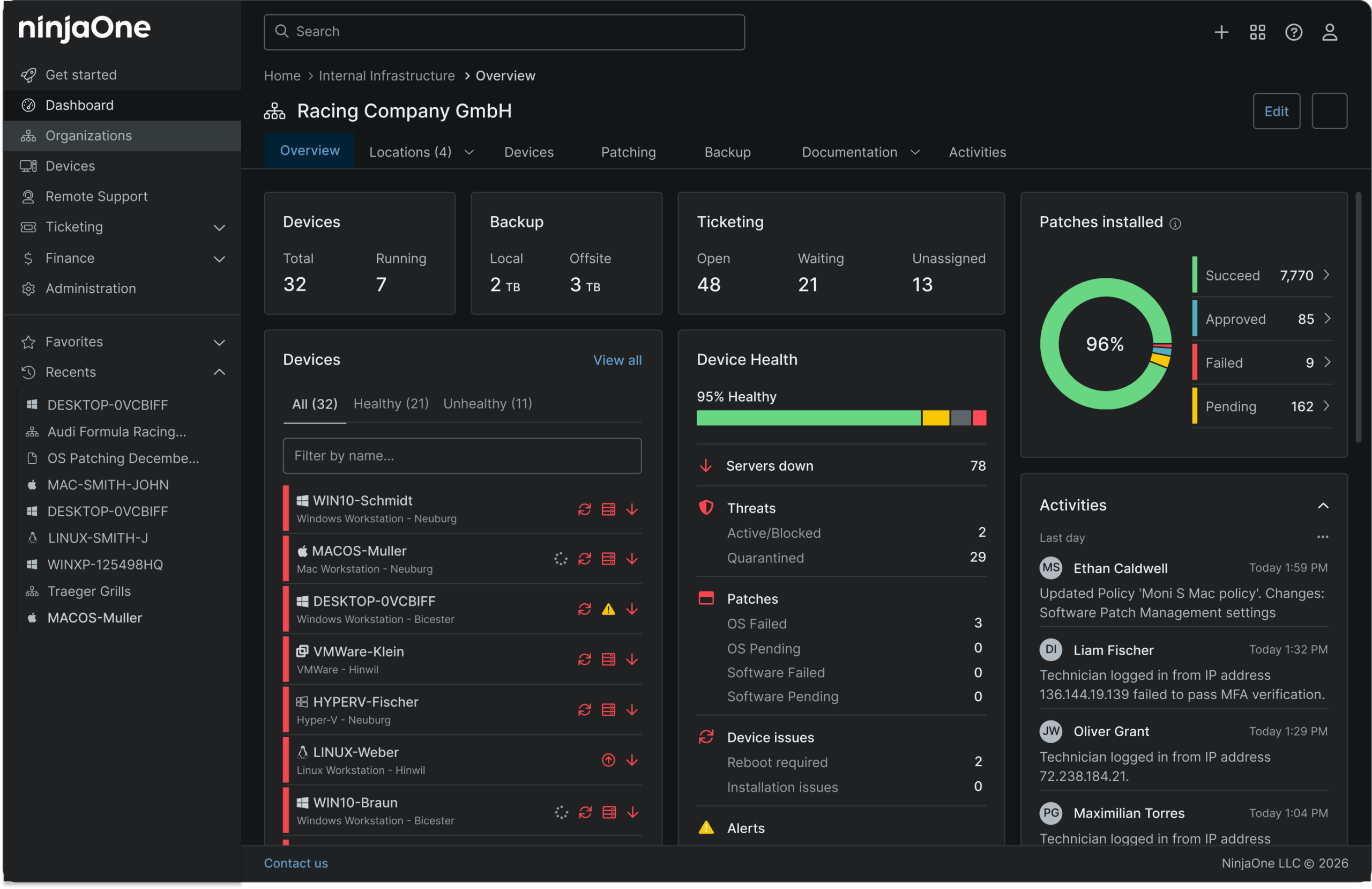Click the restart icon on WIN10-Schmidt row

point(585,509)
